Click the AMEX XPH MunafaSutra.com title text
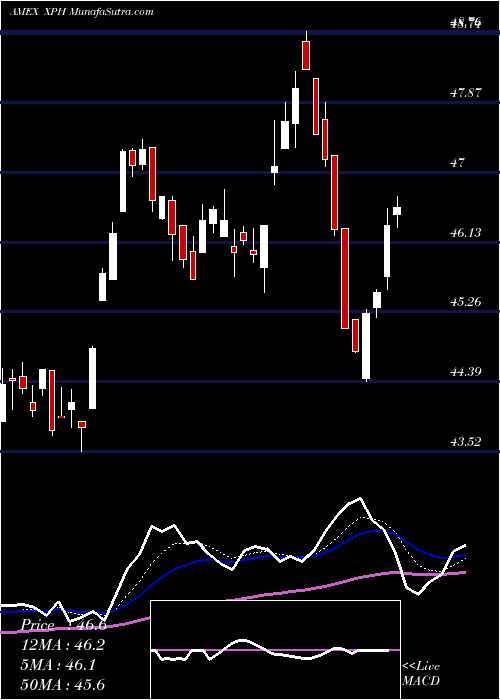 [x=81, y=12]
